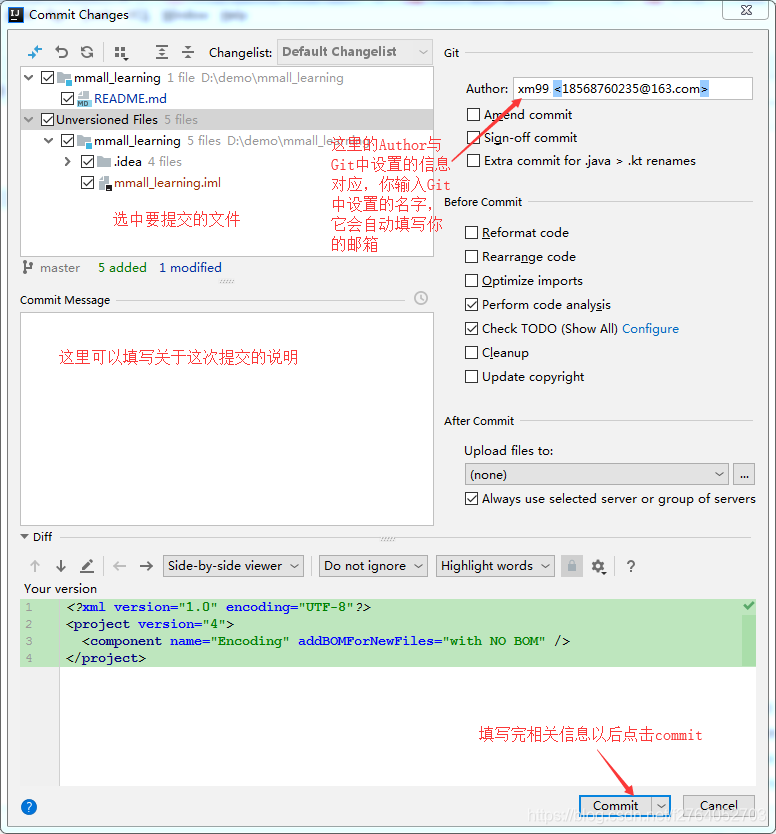Open the Configure link for TODO
Viewport: 776px width, 834px height.
(x=650, y=329)
